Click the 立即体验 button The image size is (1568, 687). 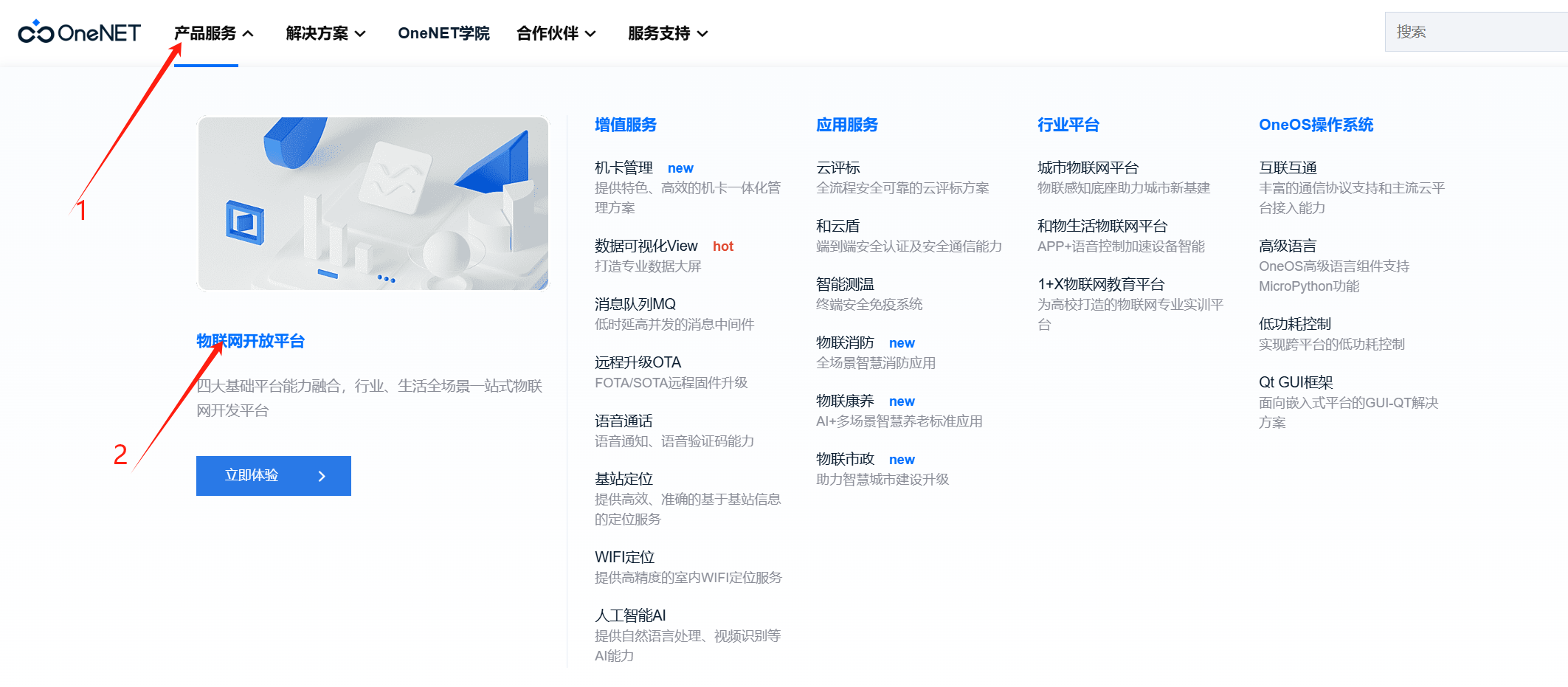point(274,476)
